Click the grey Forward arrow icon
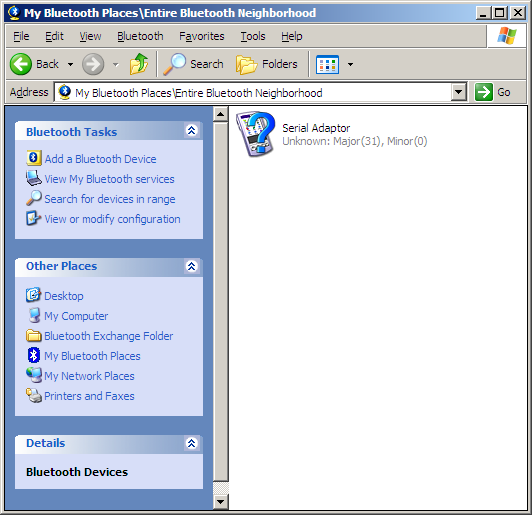The image size is (532, 515). pyautogui.click(x=93, y=64)
